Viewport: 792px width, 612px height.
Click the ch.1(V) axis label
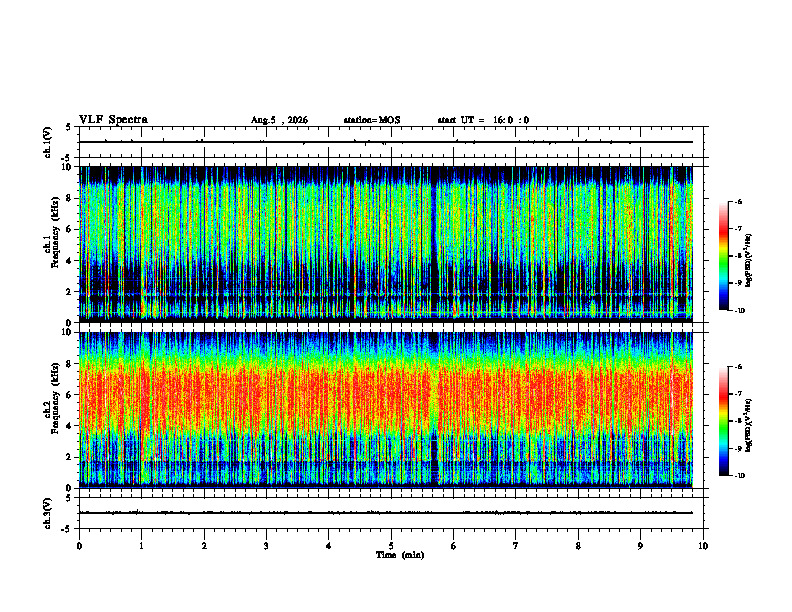point(47,142)
